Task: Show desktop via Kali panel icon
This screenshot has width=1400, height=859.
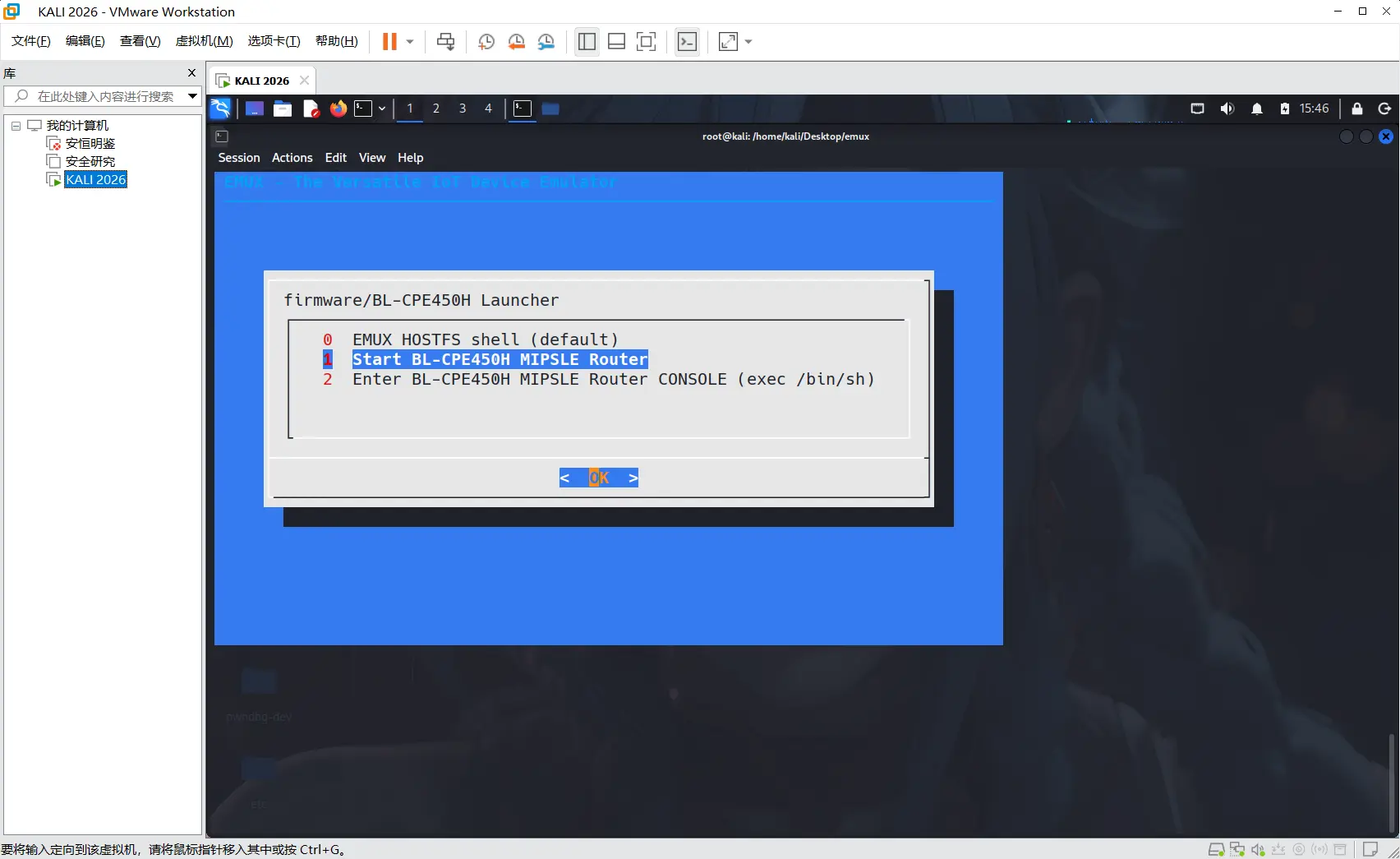Action: 255,109
